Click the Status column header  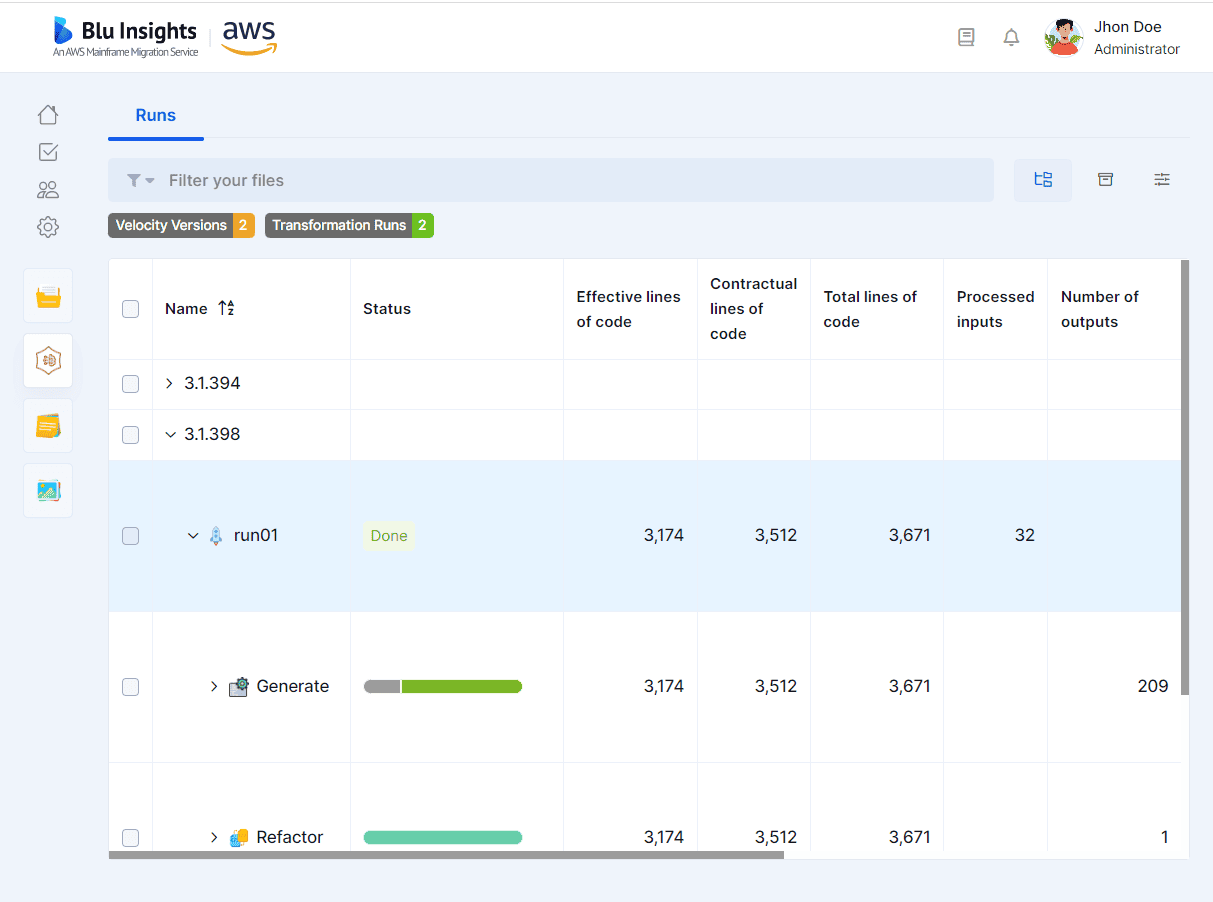[x=387, y=309]
